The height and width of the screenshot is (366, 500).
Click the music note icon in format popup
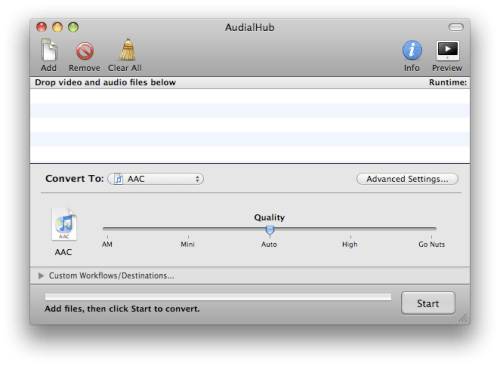(x=118, y=179)
